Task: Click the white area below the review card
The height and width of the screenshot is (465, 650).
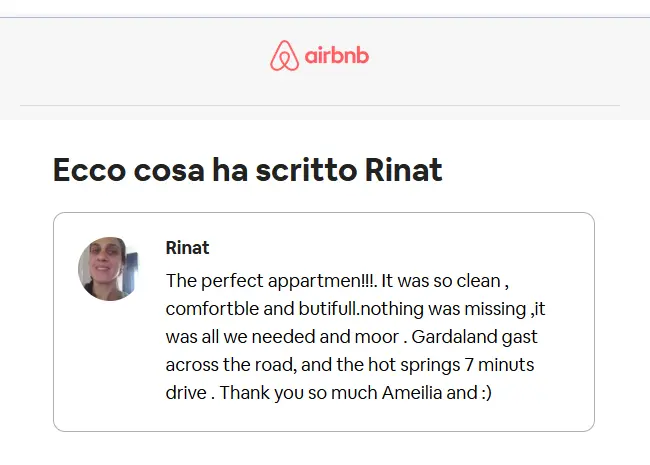Action: pos(323,449)
